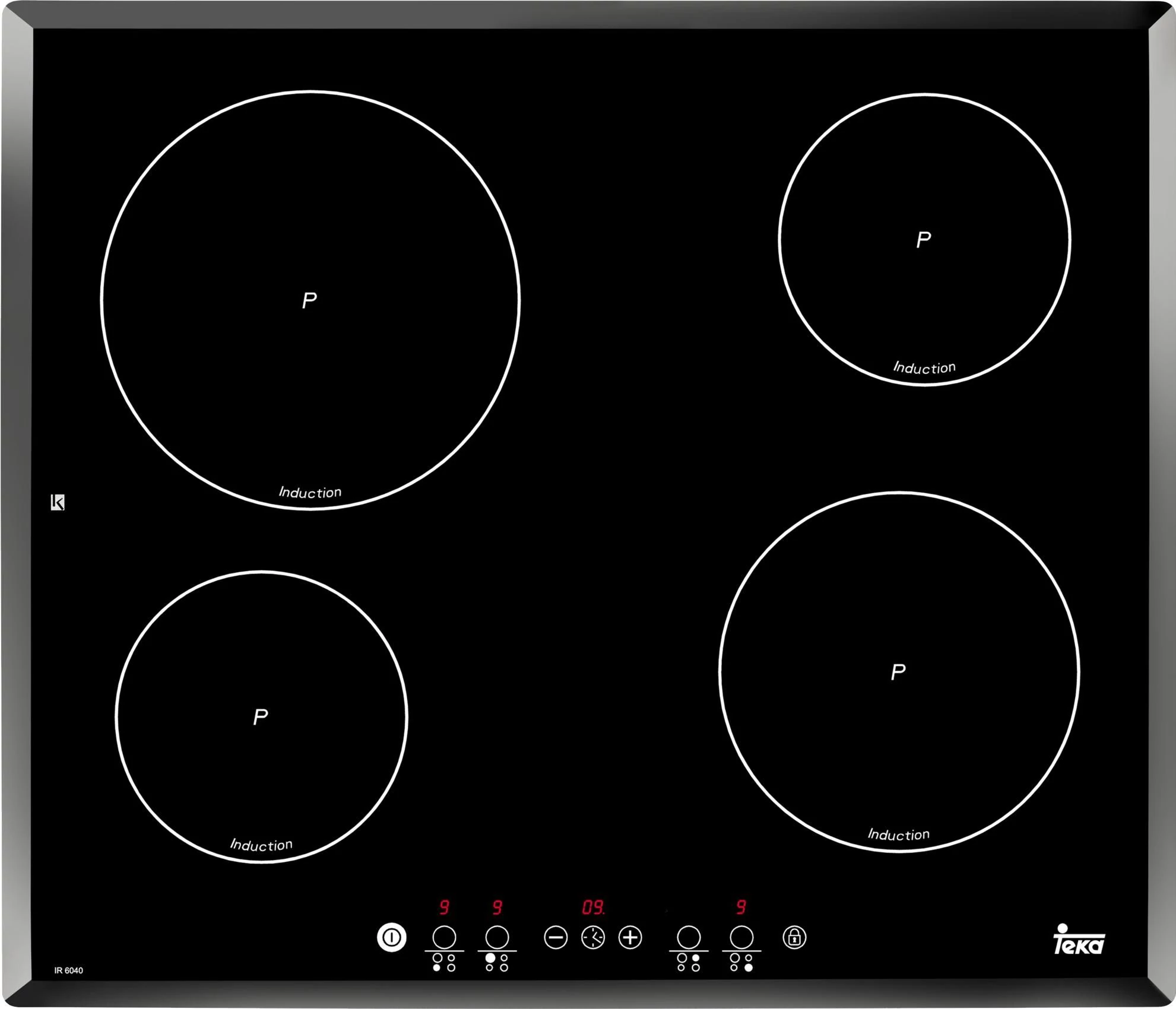Click the P in the large front-right zone
Viewport: 1176px width, 1009px height.
pyautogui.click(x=898, y=672)
